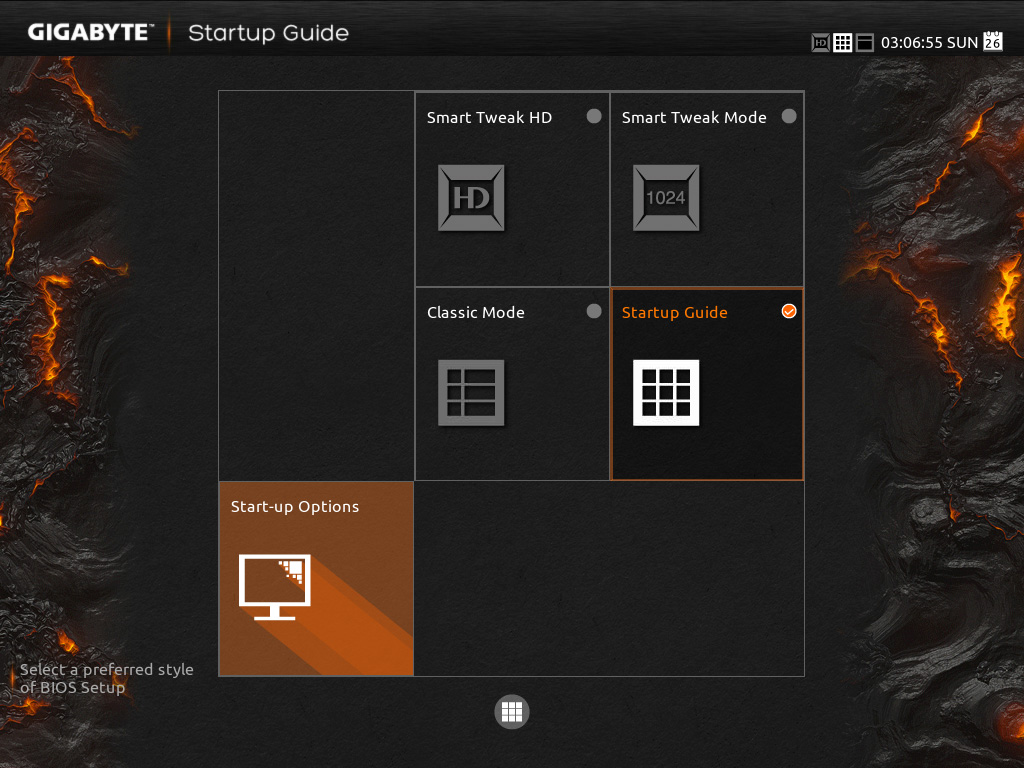1024x768 pixels.
Task: Click the grid view icon in top bar
Action: tap(843, 43)
